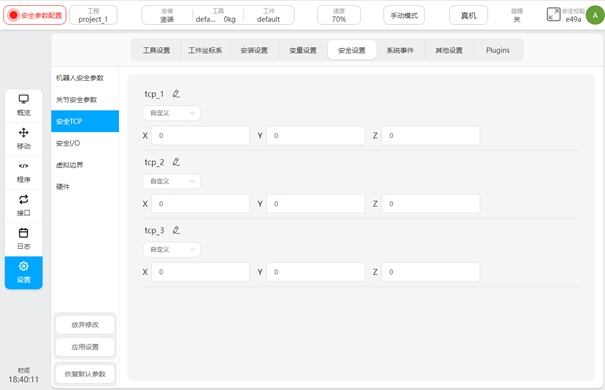Switch to 系统事件 tab

(400, 50)
